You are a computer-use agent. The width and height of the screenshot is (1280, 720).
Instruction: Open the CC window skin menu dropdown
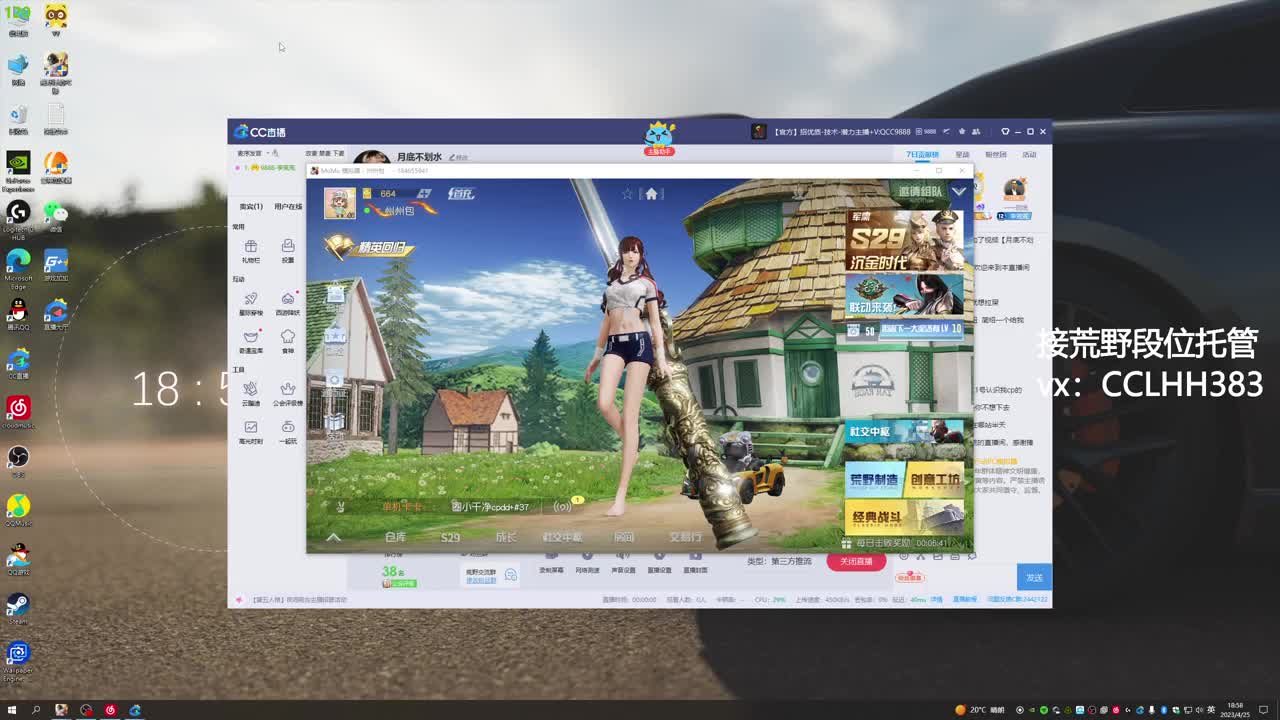point(1005,131)
